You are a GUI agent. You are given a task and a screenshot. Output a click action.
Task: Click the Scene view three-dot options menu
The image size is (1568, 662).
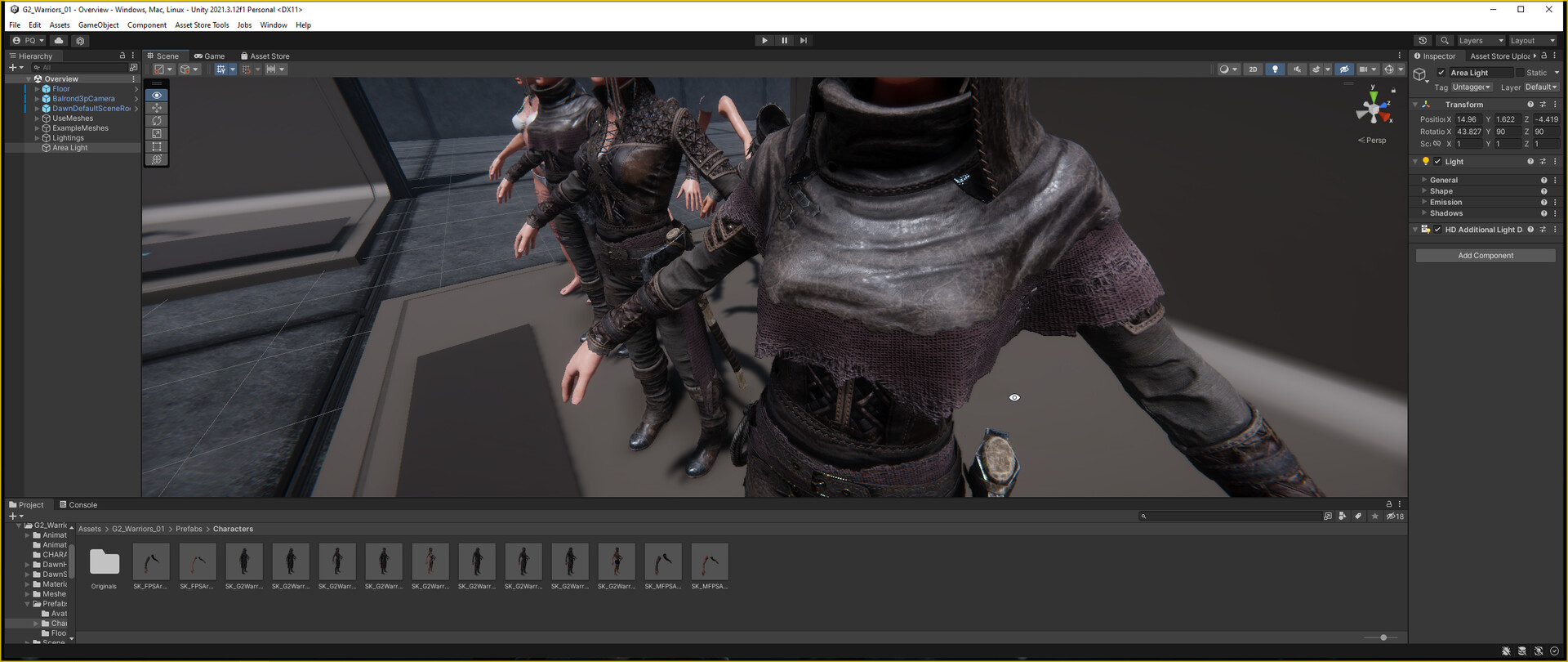1399,56
